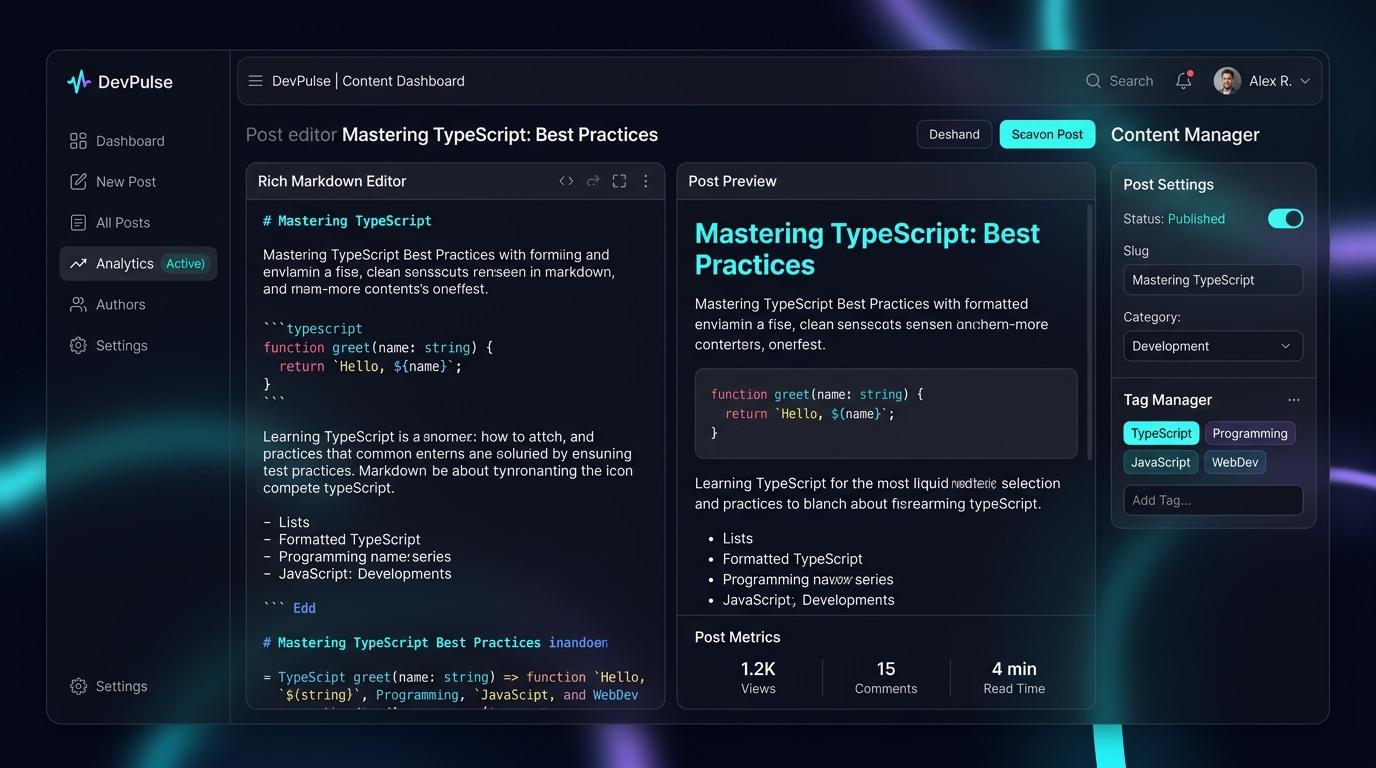Click the Search text in top bar
1376x768 pixels.
1131,81
